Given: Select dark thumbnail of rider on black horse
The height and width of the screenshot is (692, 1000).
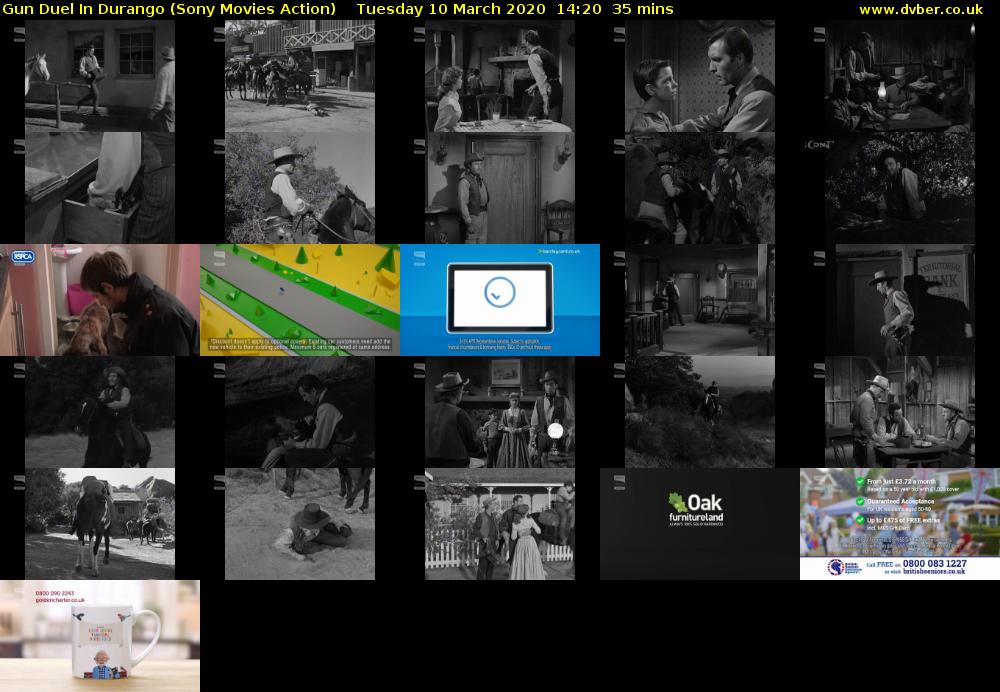Looking at the screenshot, I should pos(99,412).
